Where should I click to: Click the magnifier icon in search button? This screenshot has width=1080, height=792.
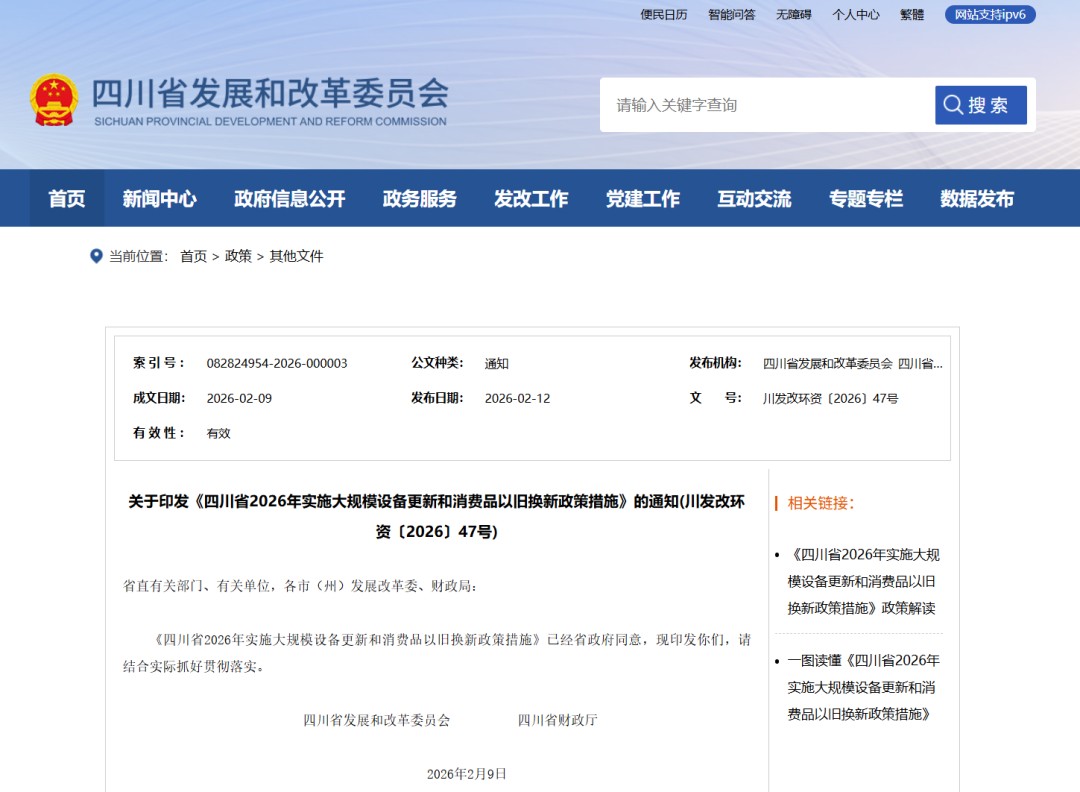click(953, 105)
